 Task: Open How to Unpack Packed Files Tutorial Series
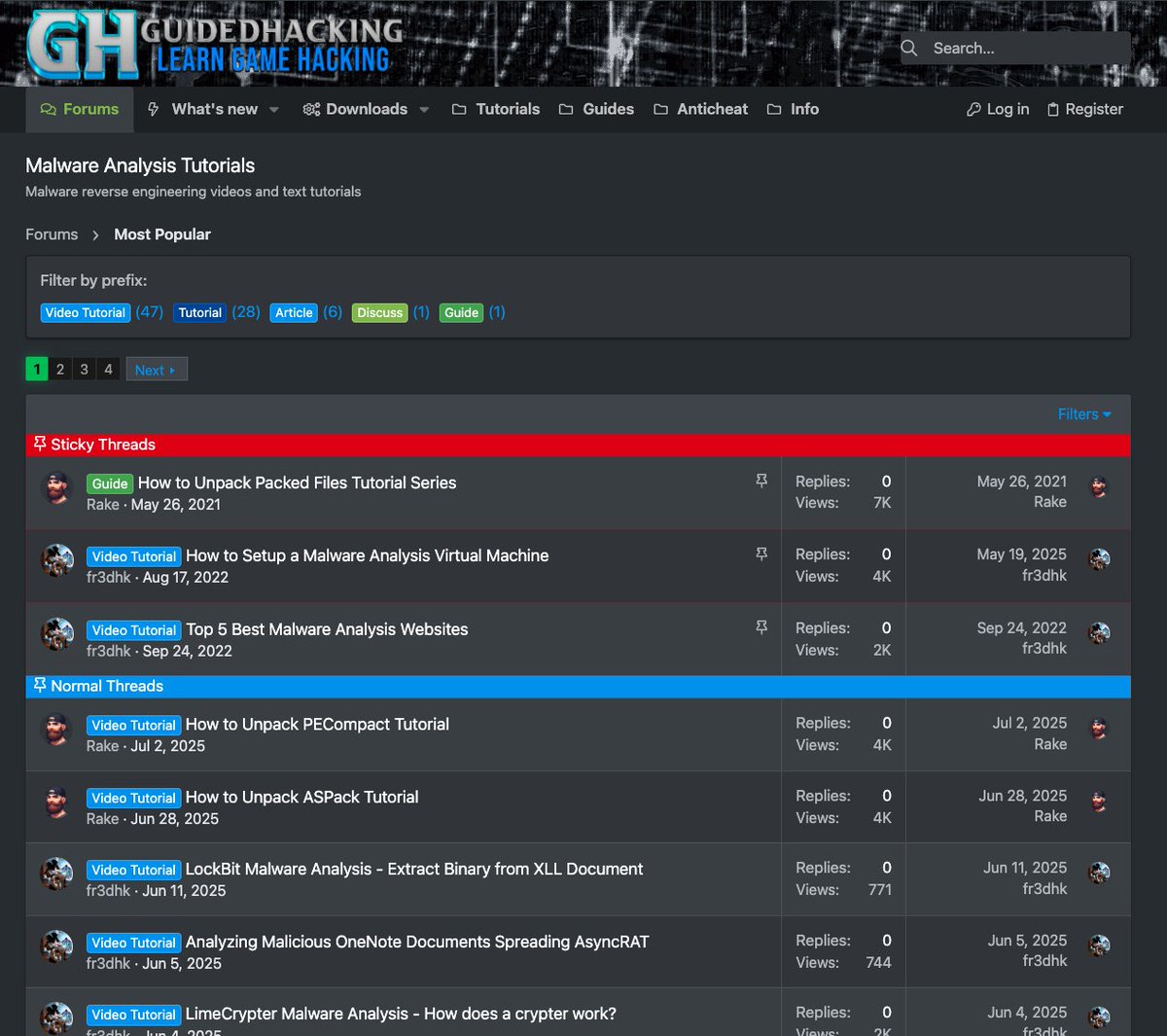coord(297,482)
